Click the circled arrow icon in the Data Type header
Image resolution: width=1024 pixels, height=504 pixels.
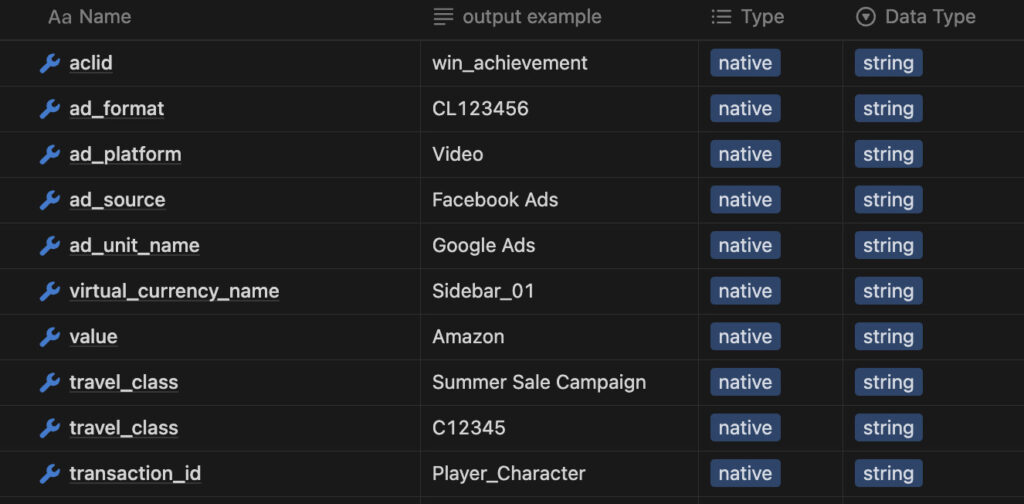[866, 17]
